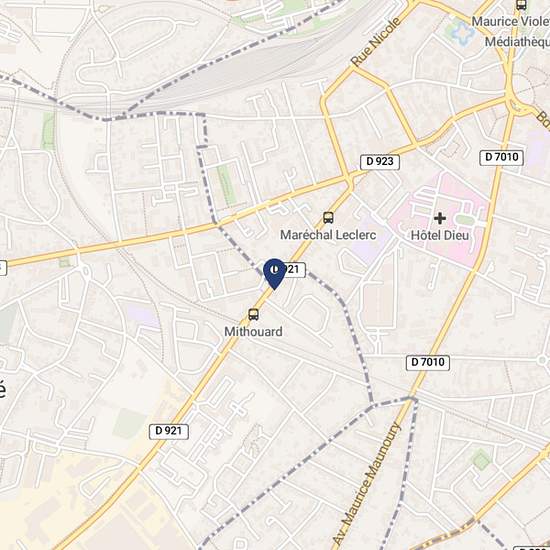Click the Maurice Violette bus stop icon
550x550 pixels.
click(521, 5)
